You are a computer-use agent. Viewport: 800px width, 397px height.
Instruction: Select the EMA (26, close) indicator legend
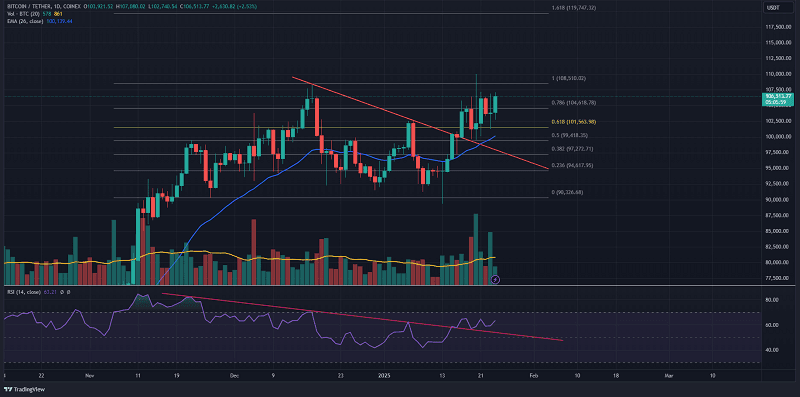coord(24,21)
